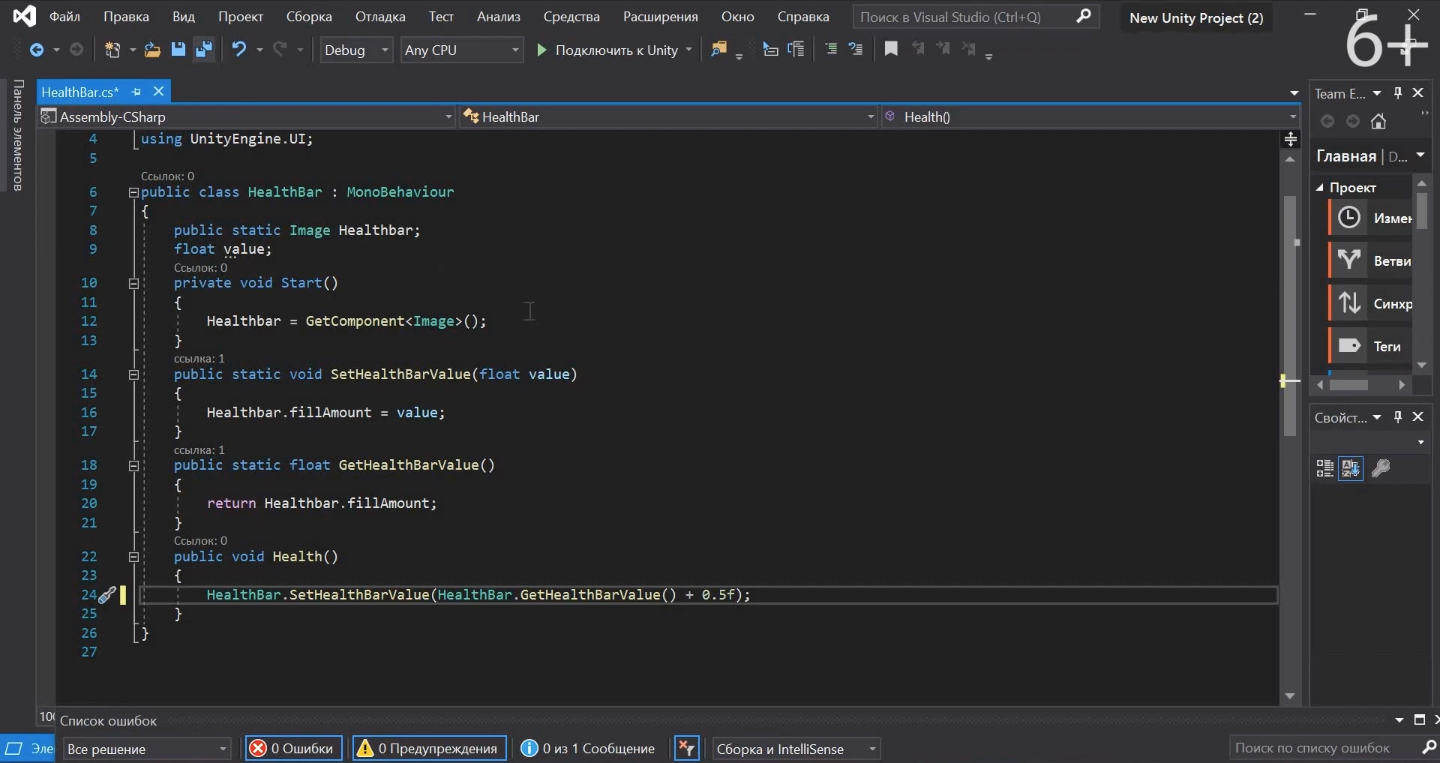Viewport: 1440px width, 763px height.
Task: Open the Отладка menu
Action: tap(380, 17)
